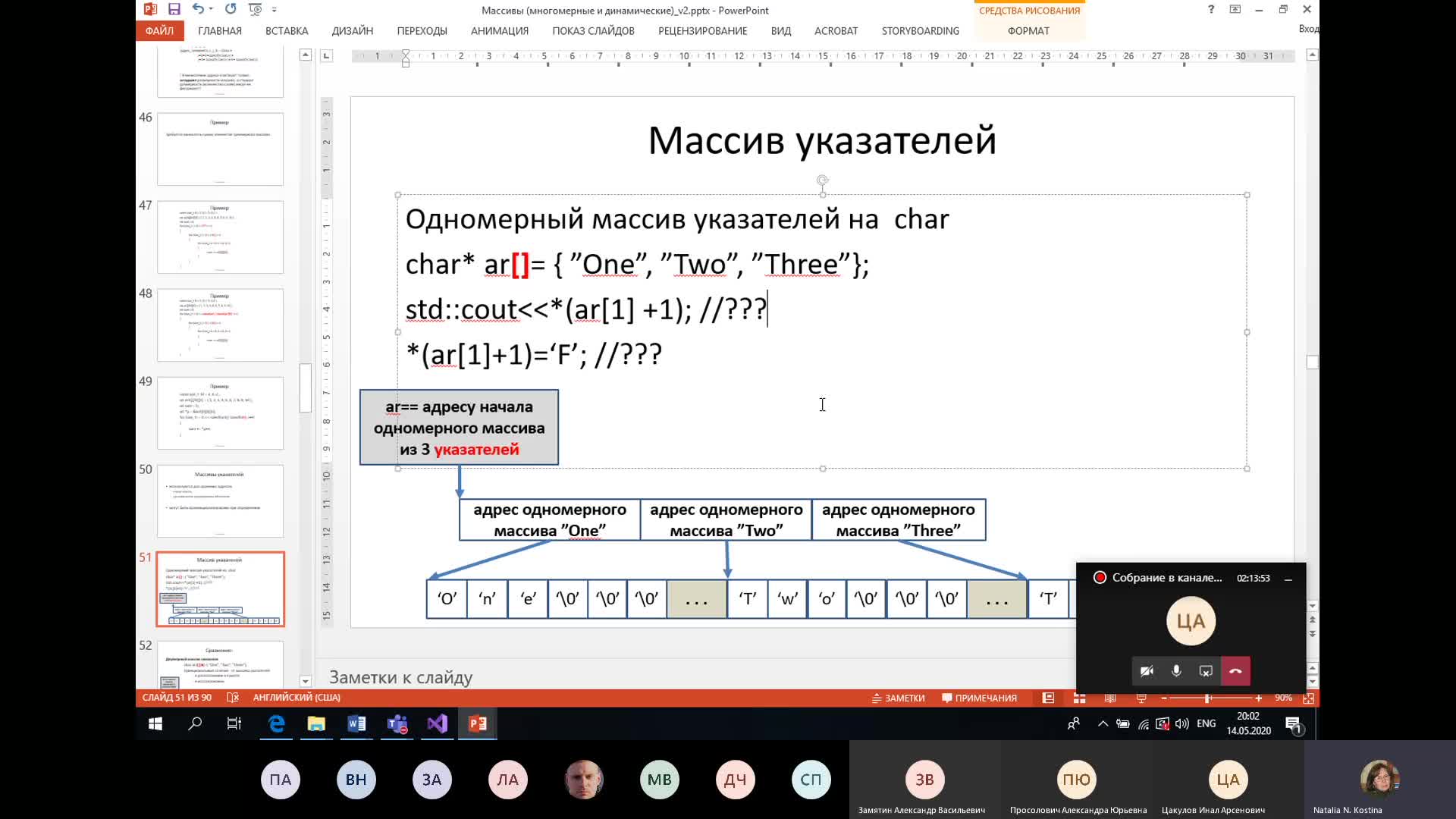The width and height of the screenshot is (1456, 819).
Task: Click the АНГЛИЙСКИЙ (США) language indicator
Action: coord(297,698)
